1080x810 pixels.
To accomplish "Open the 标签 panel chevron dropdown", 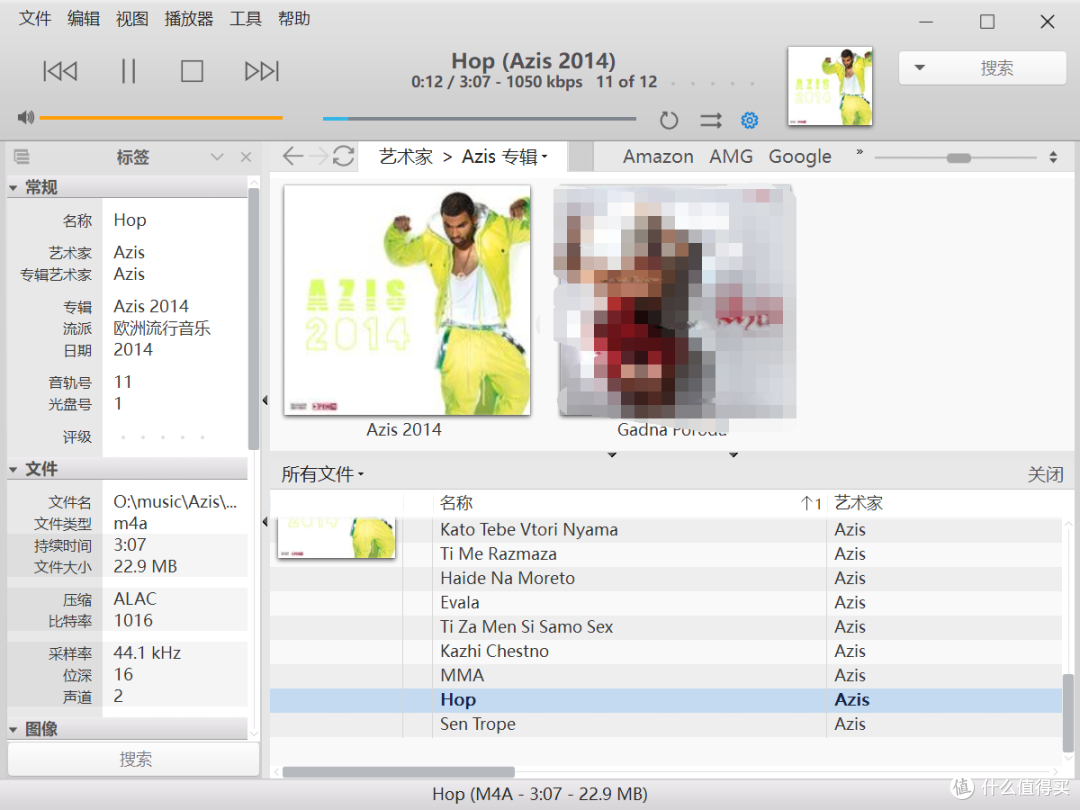I will click(217, 157).
